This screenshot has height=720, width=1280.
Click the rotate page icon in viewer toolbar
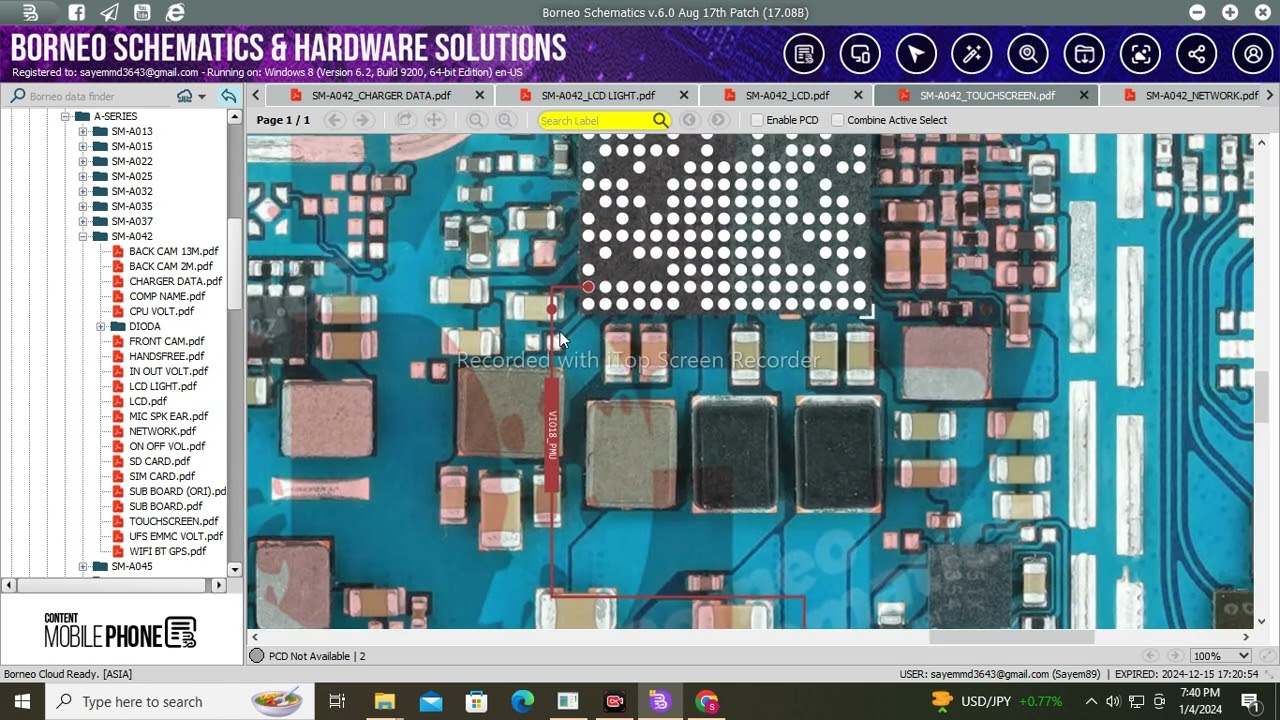coord(404,120)
